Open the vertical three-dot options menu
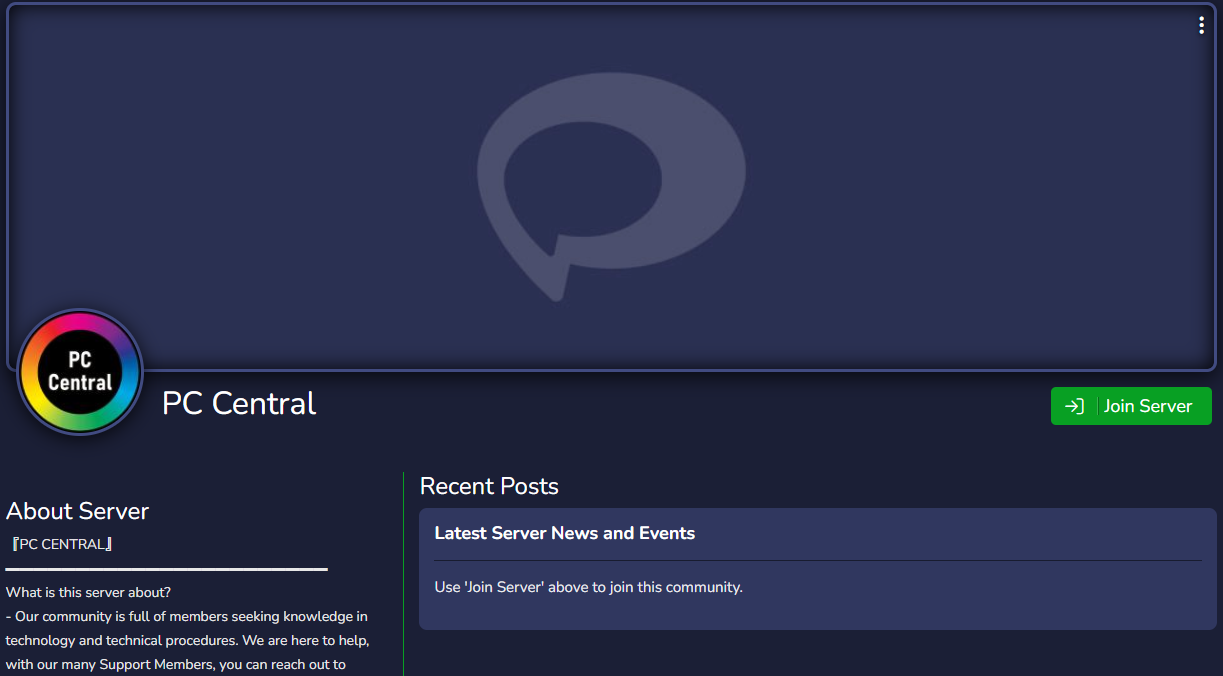 pos(1201,25)
